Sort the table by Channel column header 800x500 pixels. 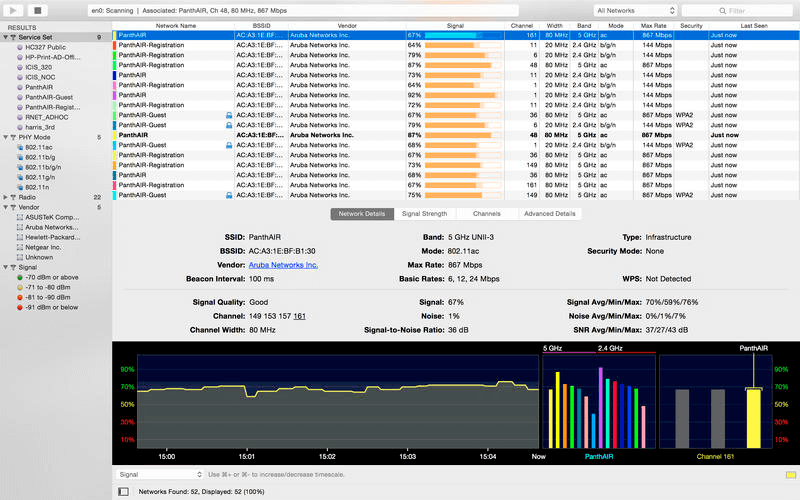pyautogui.click(x=521, y=25)
